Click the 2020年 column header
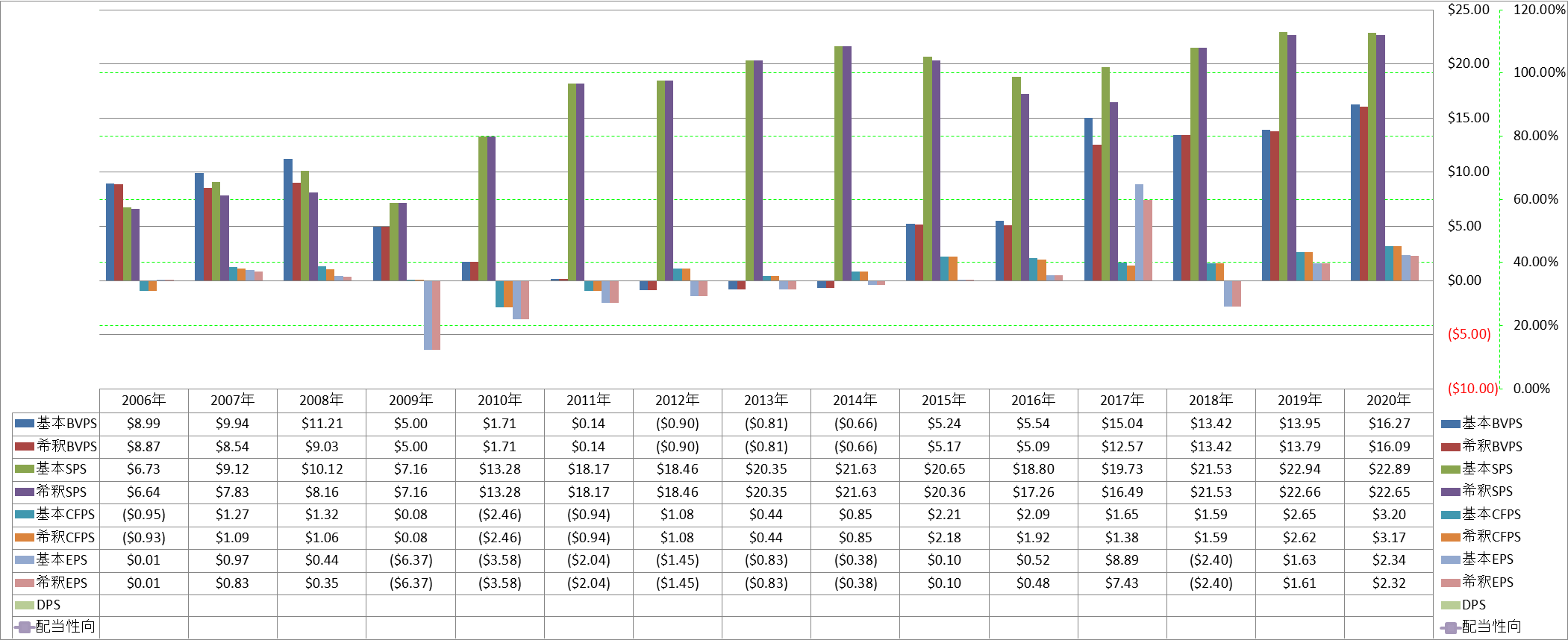 1389,401
